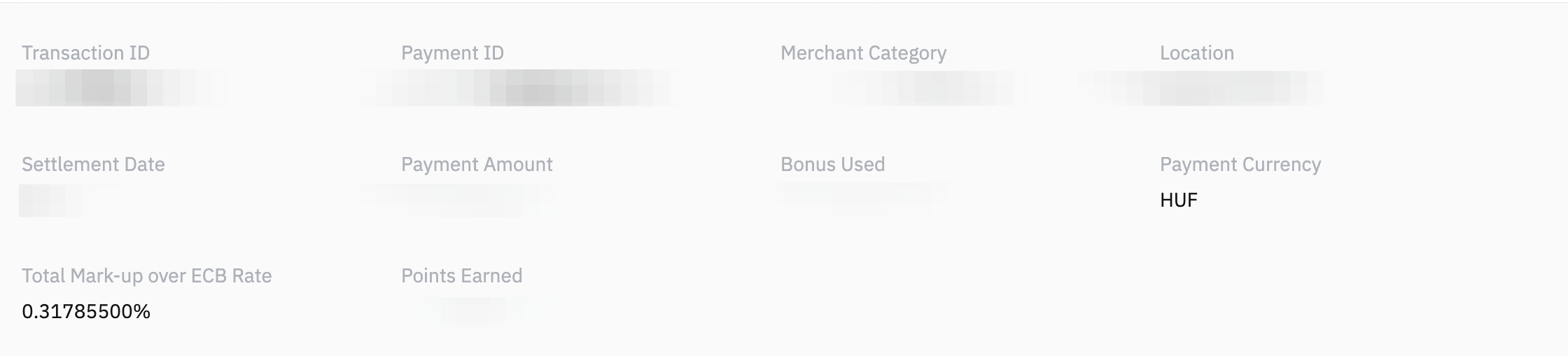The height and width of the screenshot is (356, 1568).
Task: Click Total Mark-up over ECB Rate label
Action: point(146,276)
